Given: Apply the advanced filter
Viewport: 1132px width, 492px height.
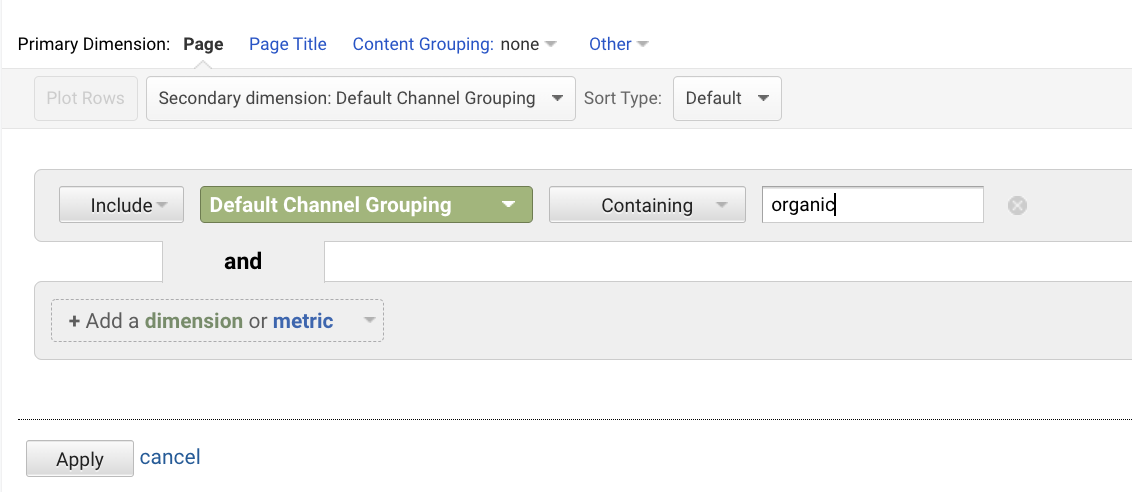Looking at the screenshot, I should click(79, 459).
